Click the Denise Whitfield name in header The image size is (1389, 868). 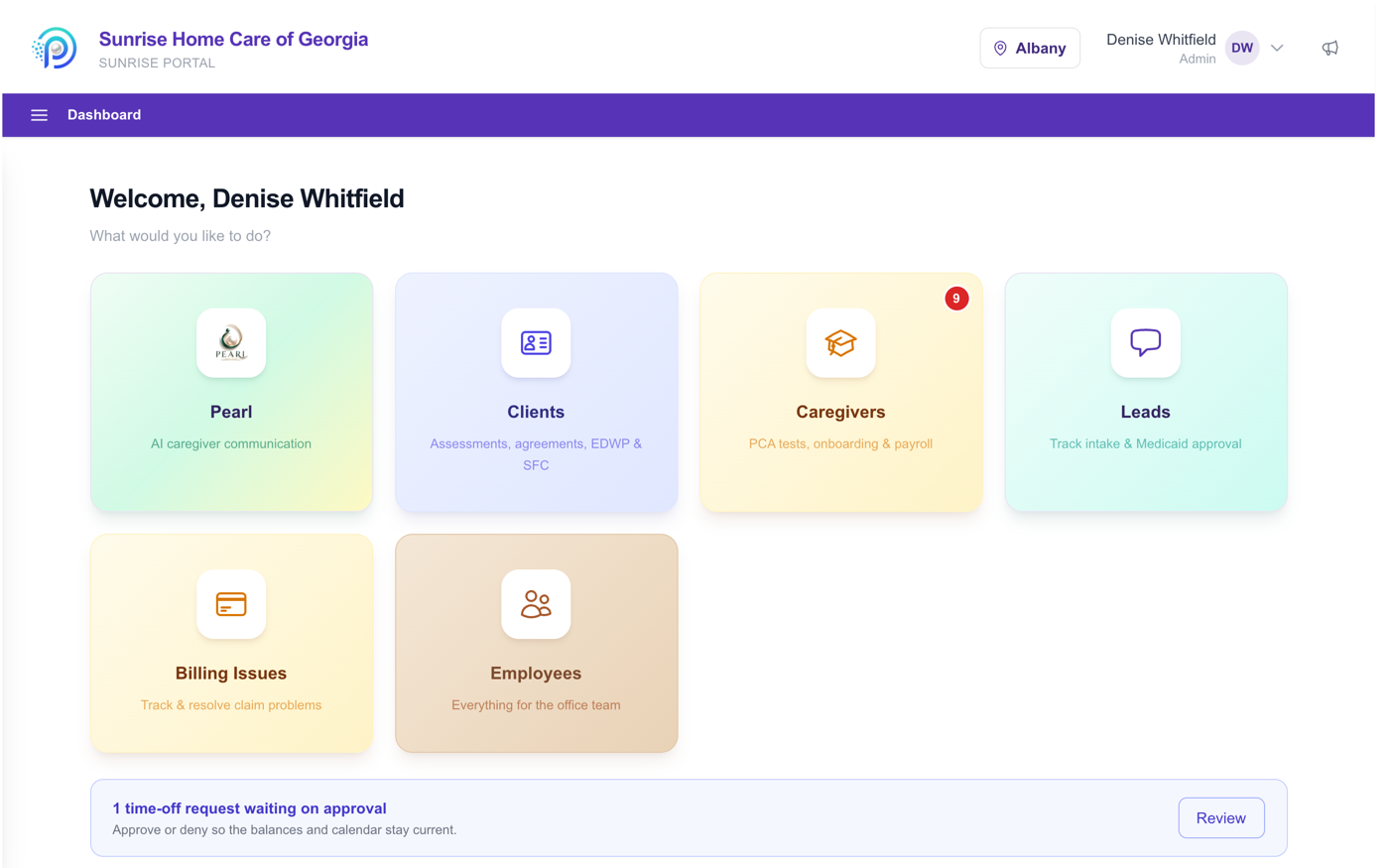click(x=1161, y=40)
